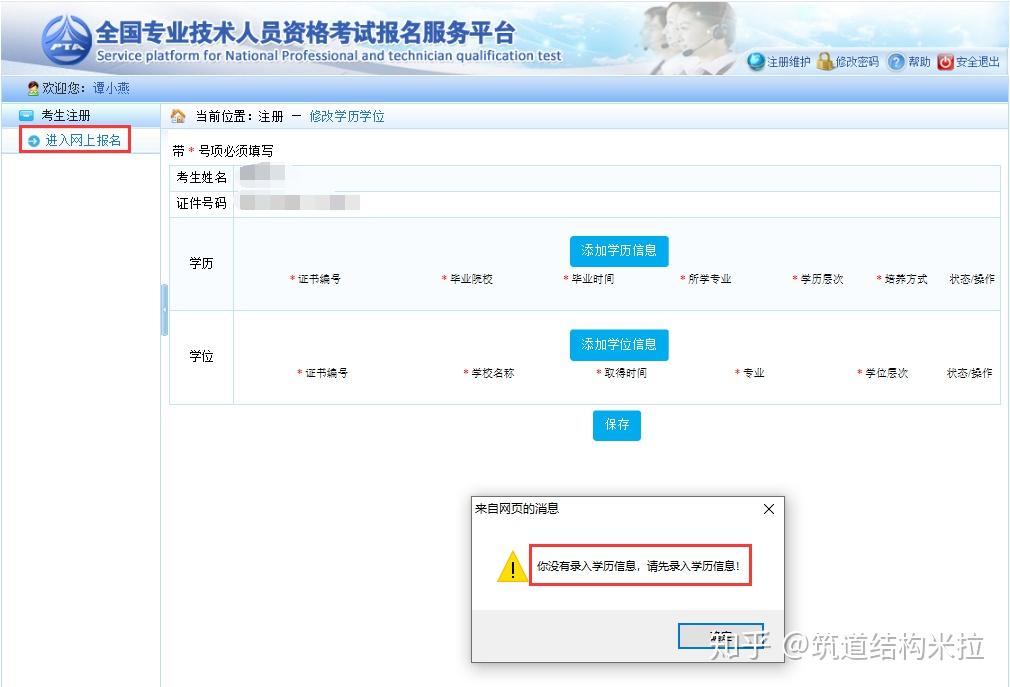Click the arrow icon before 进入网上报名
1010x687 pixels.
point(33,140)
